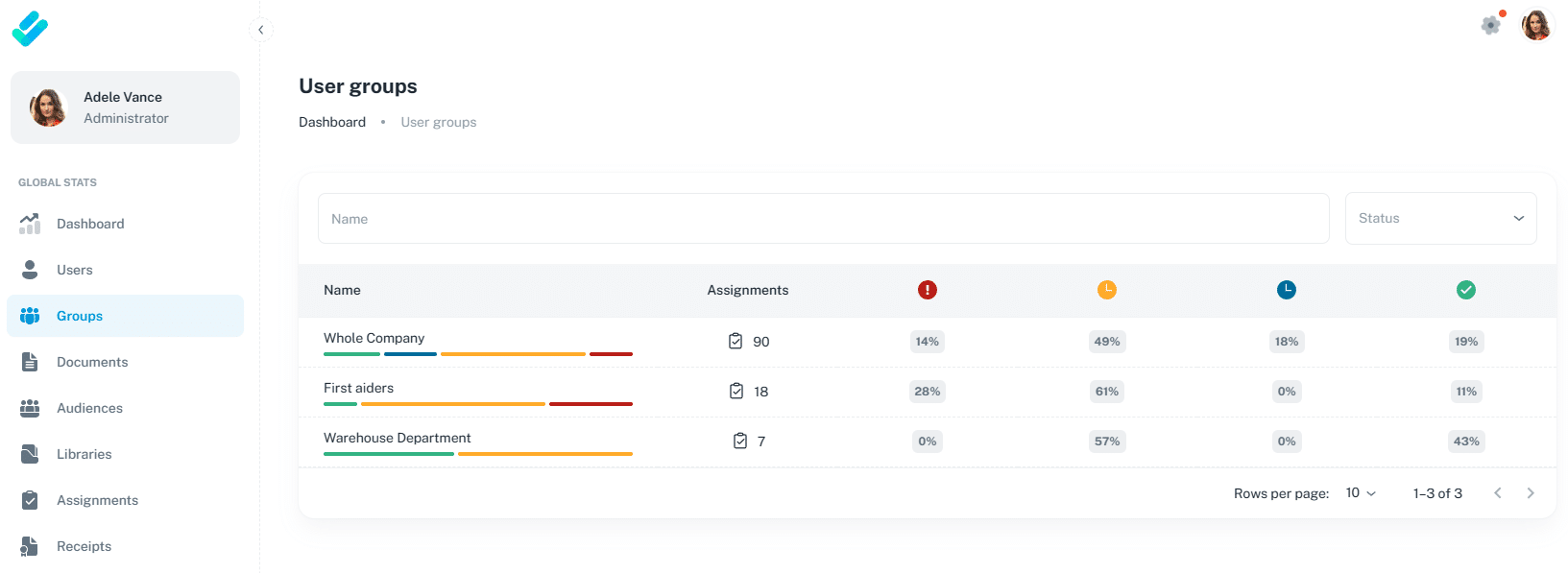
Task: Click Adele Vance's sidebar profile picture
Action: click(x=48, y=107)
